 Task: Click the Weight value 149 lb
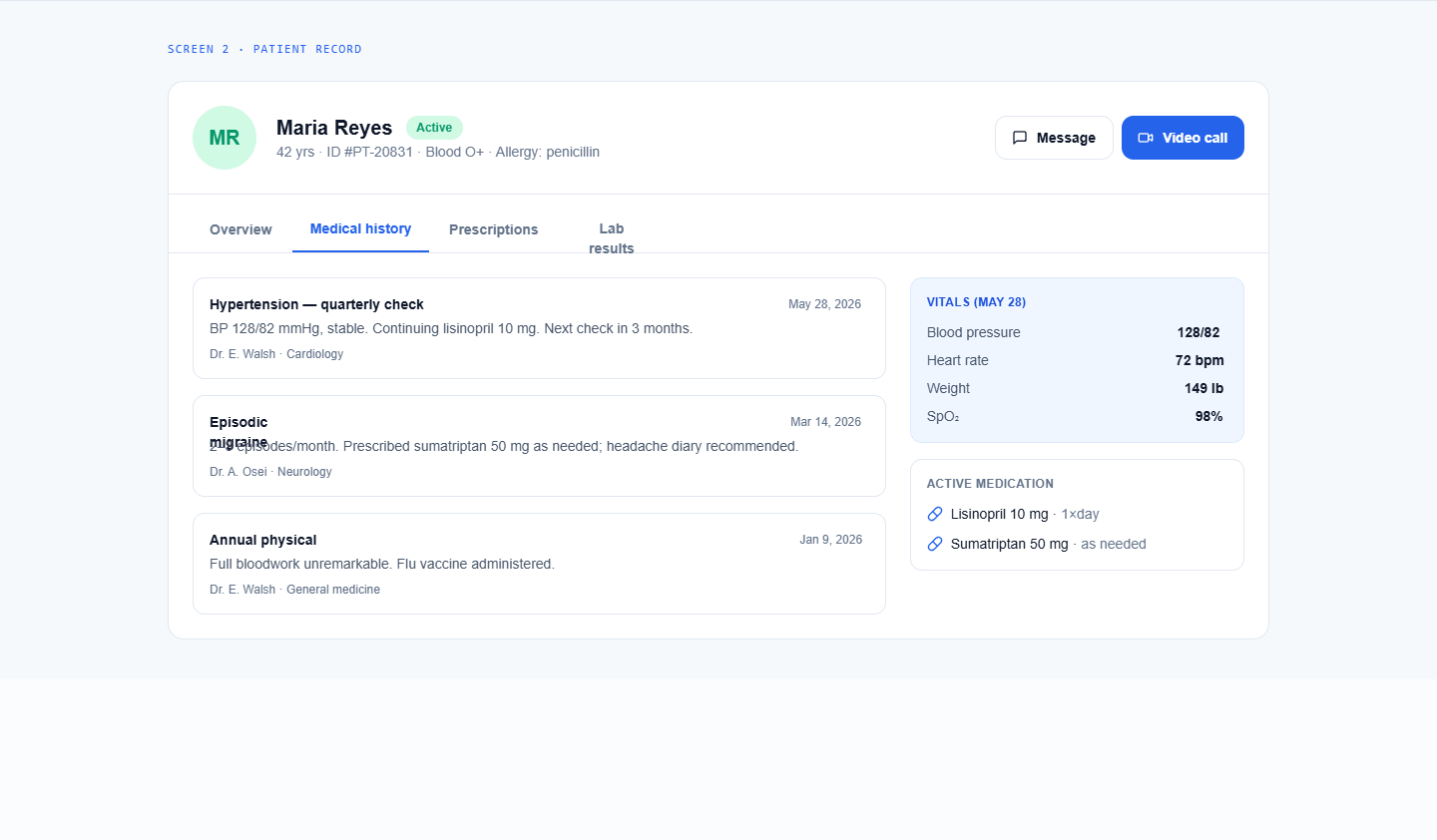(1203, 388)
